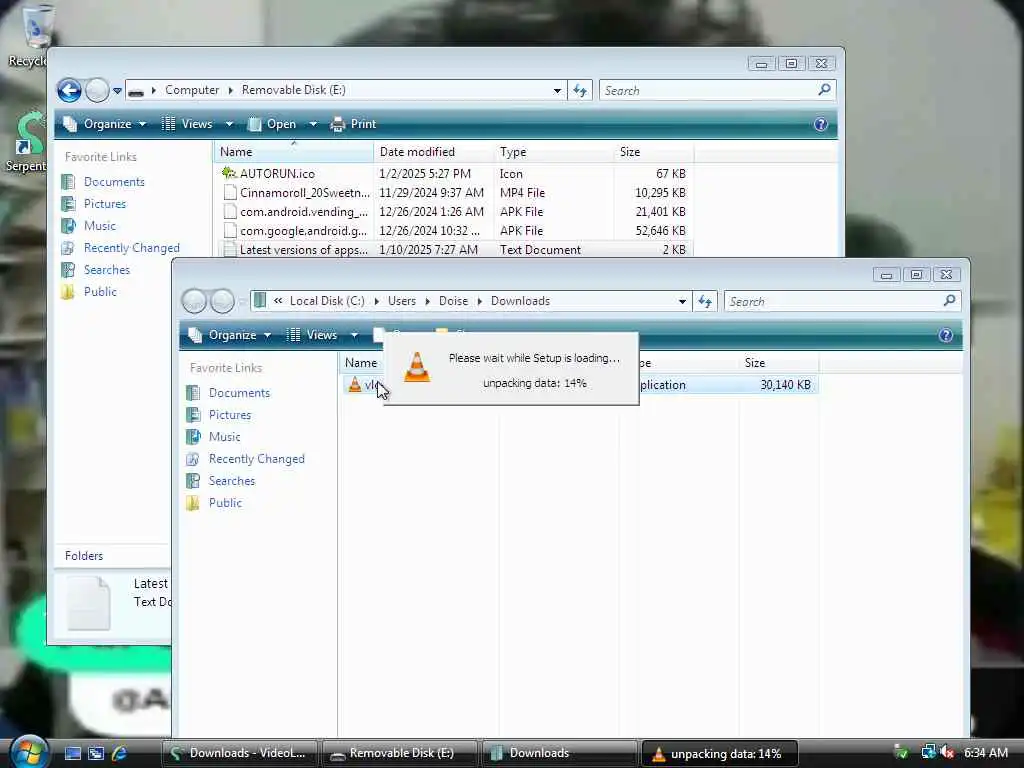Click Back arrow in Removable Disk window
The height and width of the screenshot is (768, 1024).
[69, 90]
